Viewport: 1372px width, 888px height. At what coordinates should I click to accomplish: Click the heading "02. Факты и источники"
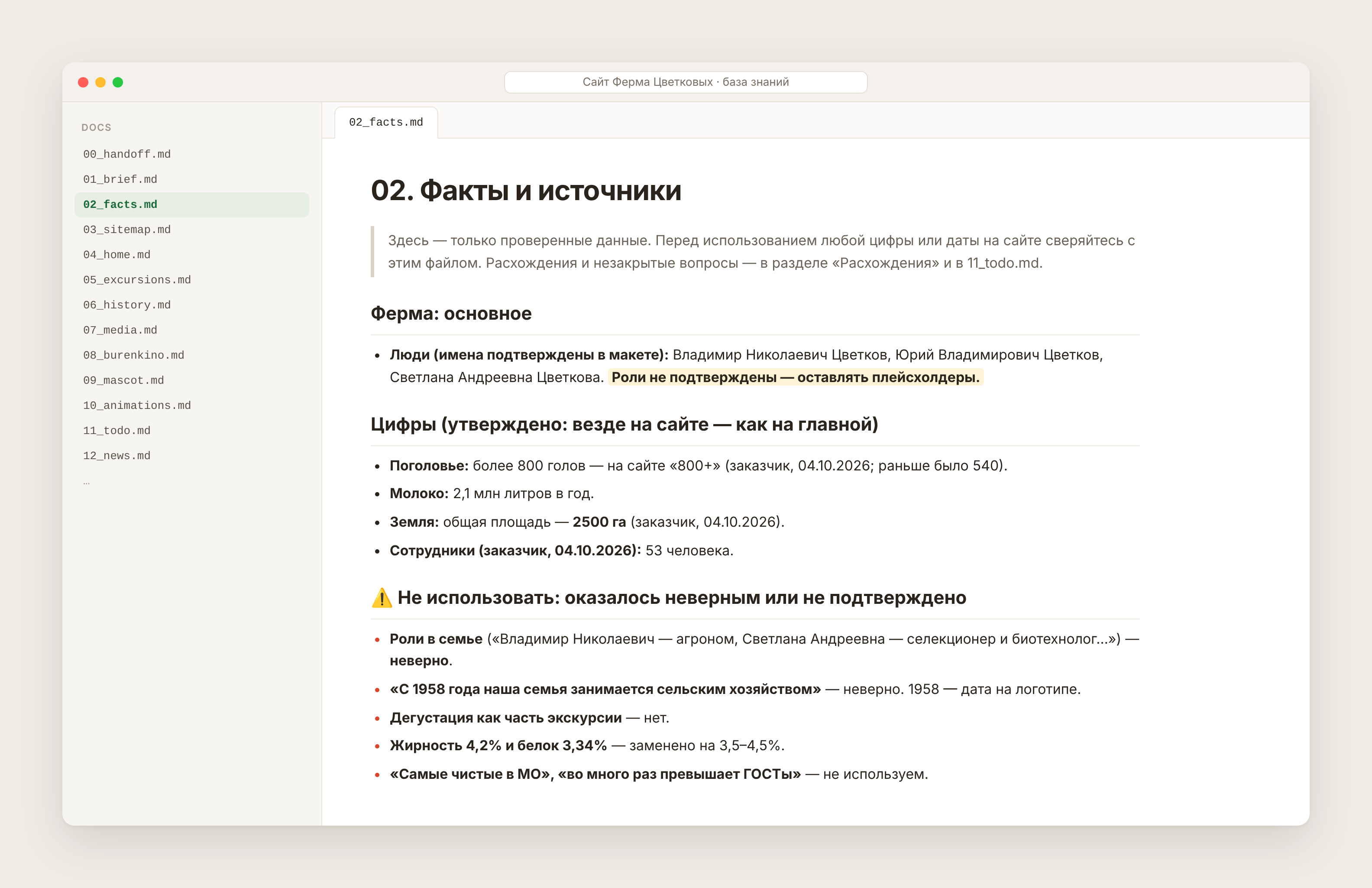pos(526,190)
